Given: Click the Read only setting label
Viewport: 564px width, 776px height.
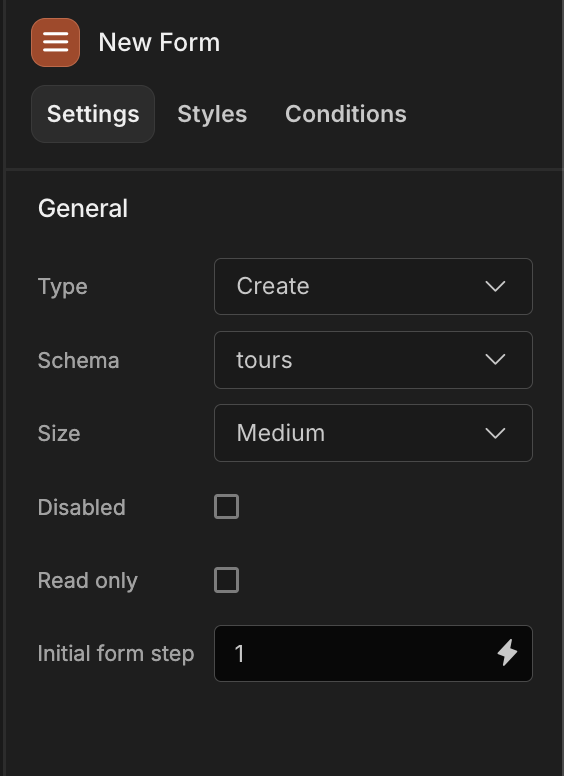Looking at the screenshot, I should pyautogui.click(x=88, y=581).
